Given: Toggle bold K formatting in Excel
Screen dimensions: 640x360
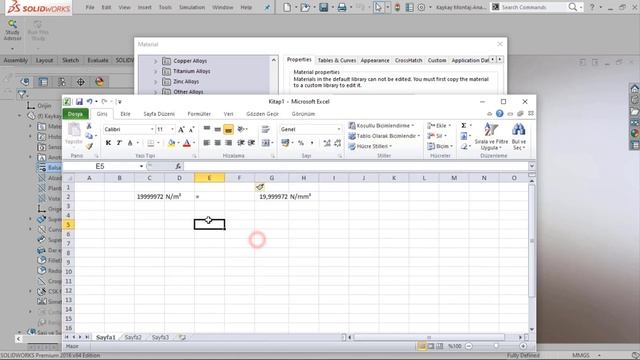Looking at the screenshot, I should (x=108, y=143).
